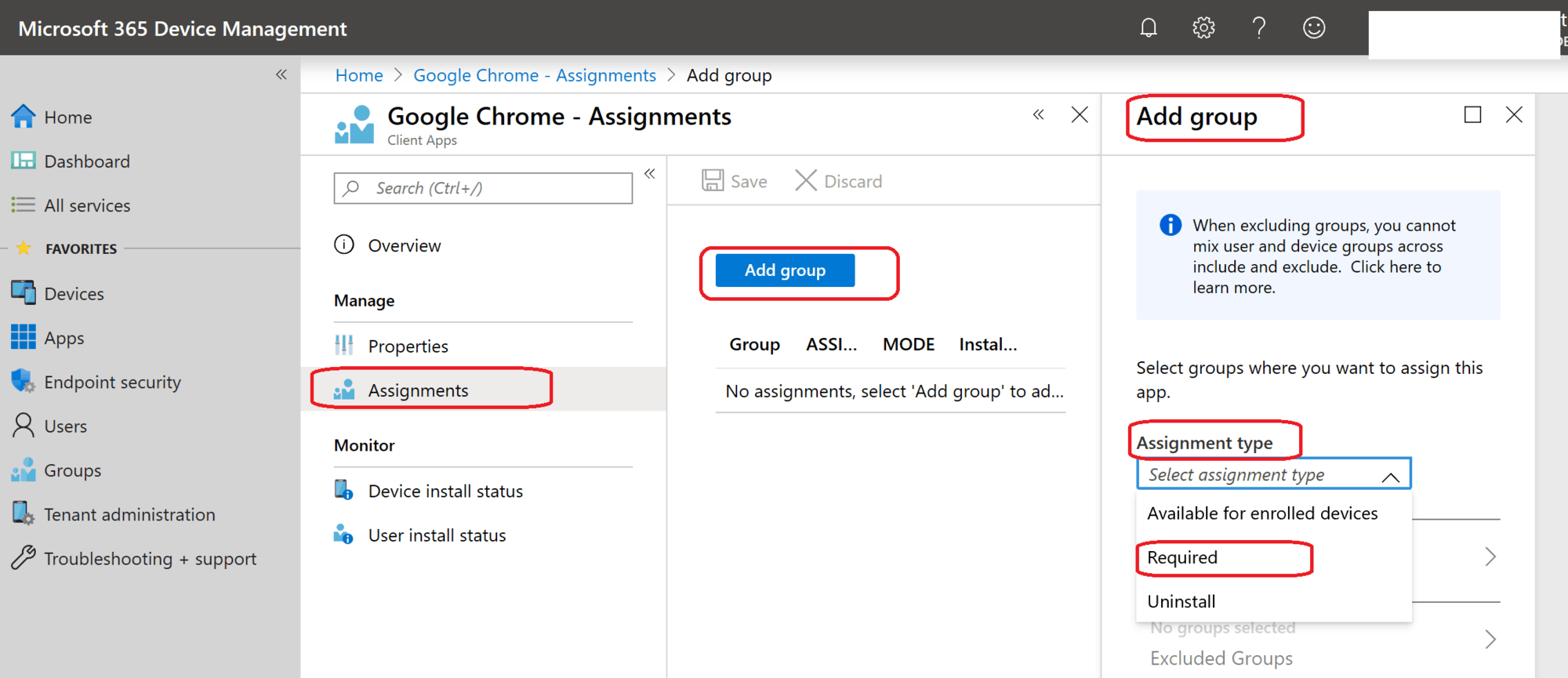Open the feedback smiley icon
The image size is (1568, 678).
(x=1314, y=28)
